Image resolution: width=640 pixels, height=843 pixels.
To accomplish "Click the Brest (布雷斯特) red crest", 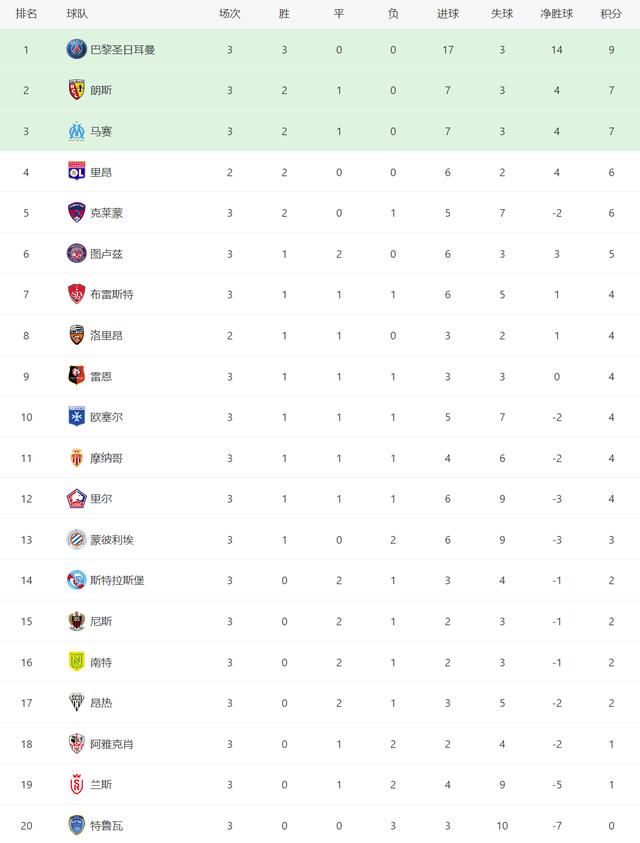I will point(76,295).
